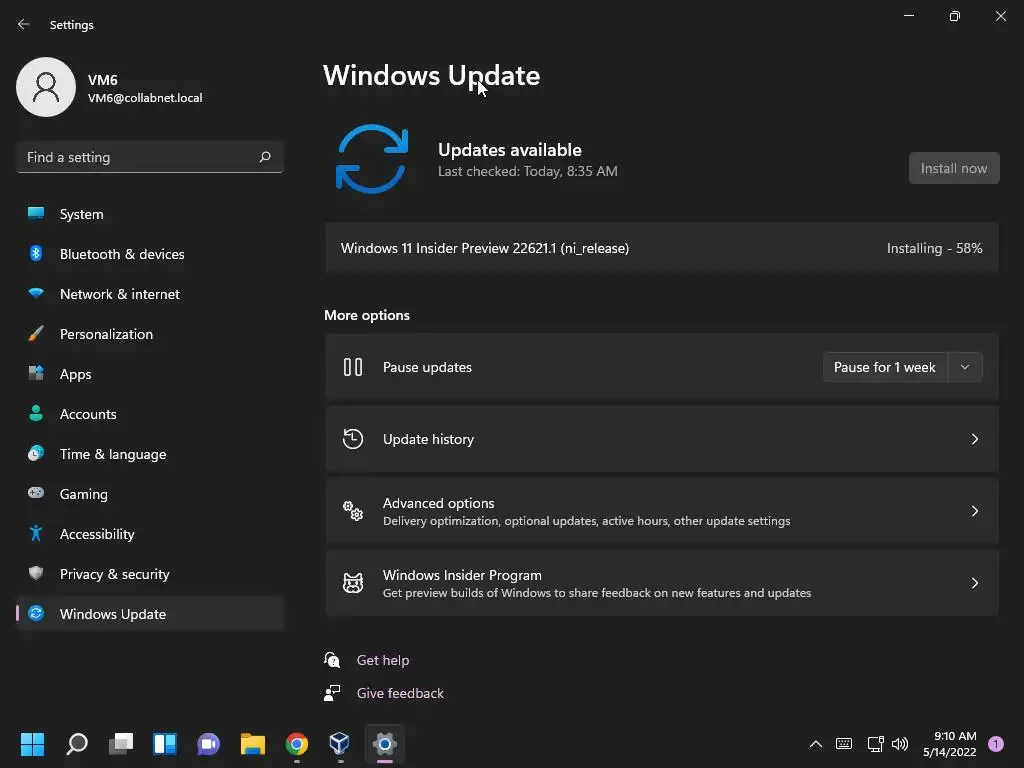The image size is (1024, 768).
Task: Follow the Get help link
Action: (383, 660)
